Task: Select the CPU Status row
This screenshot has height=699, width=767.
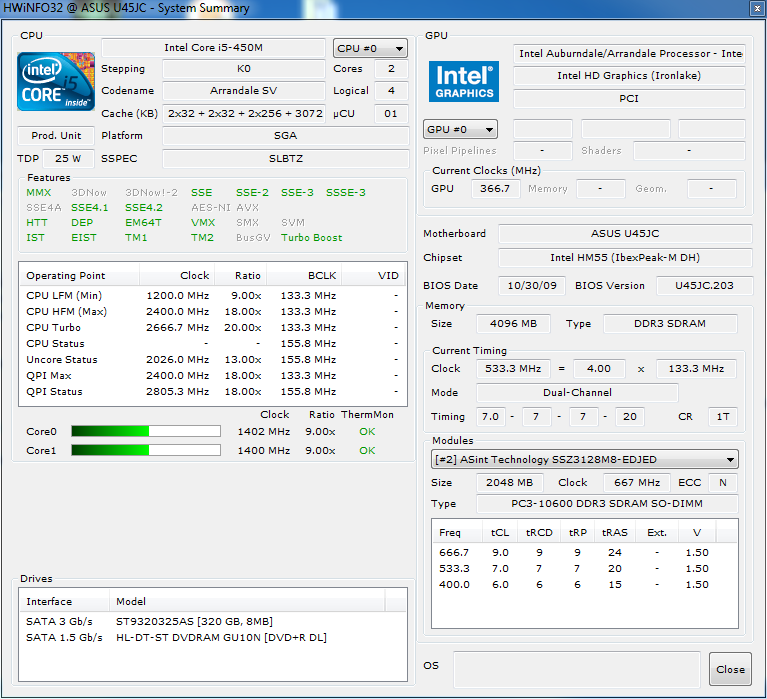Action: pos(213,343)
